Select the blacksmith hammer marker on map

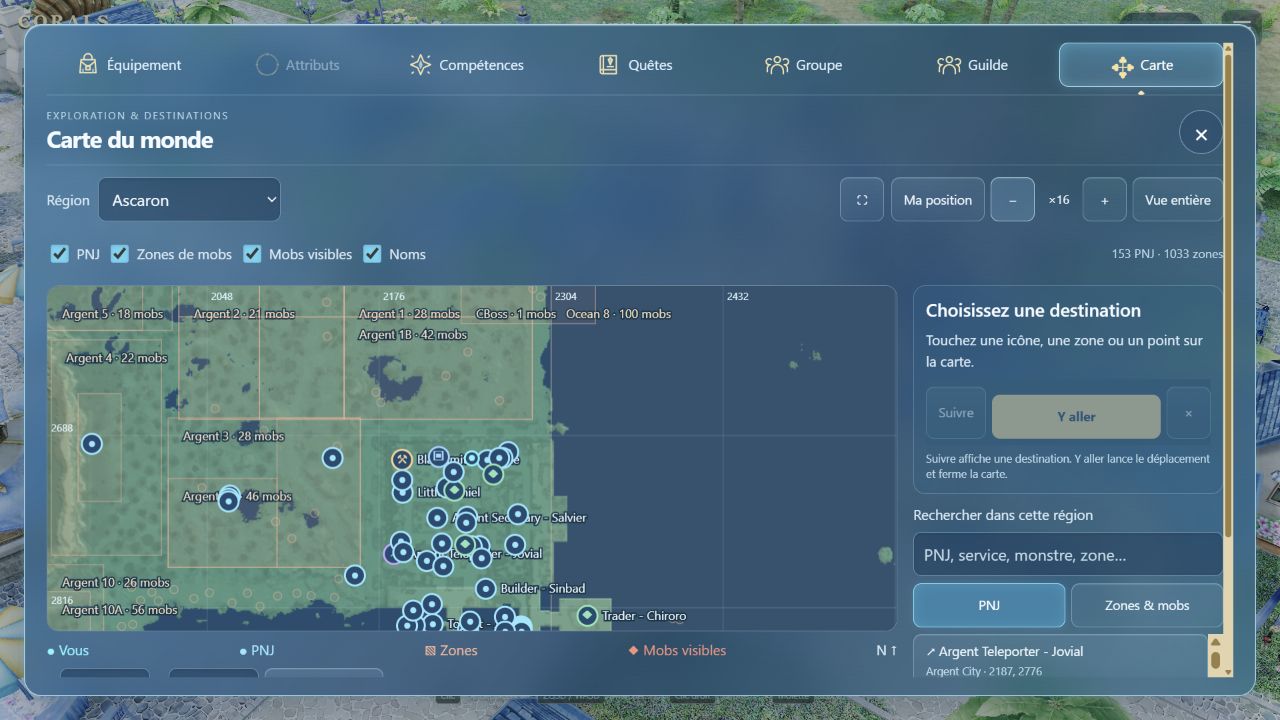pyautogui.click(x=402, y=460)
